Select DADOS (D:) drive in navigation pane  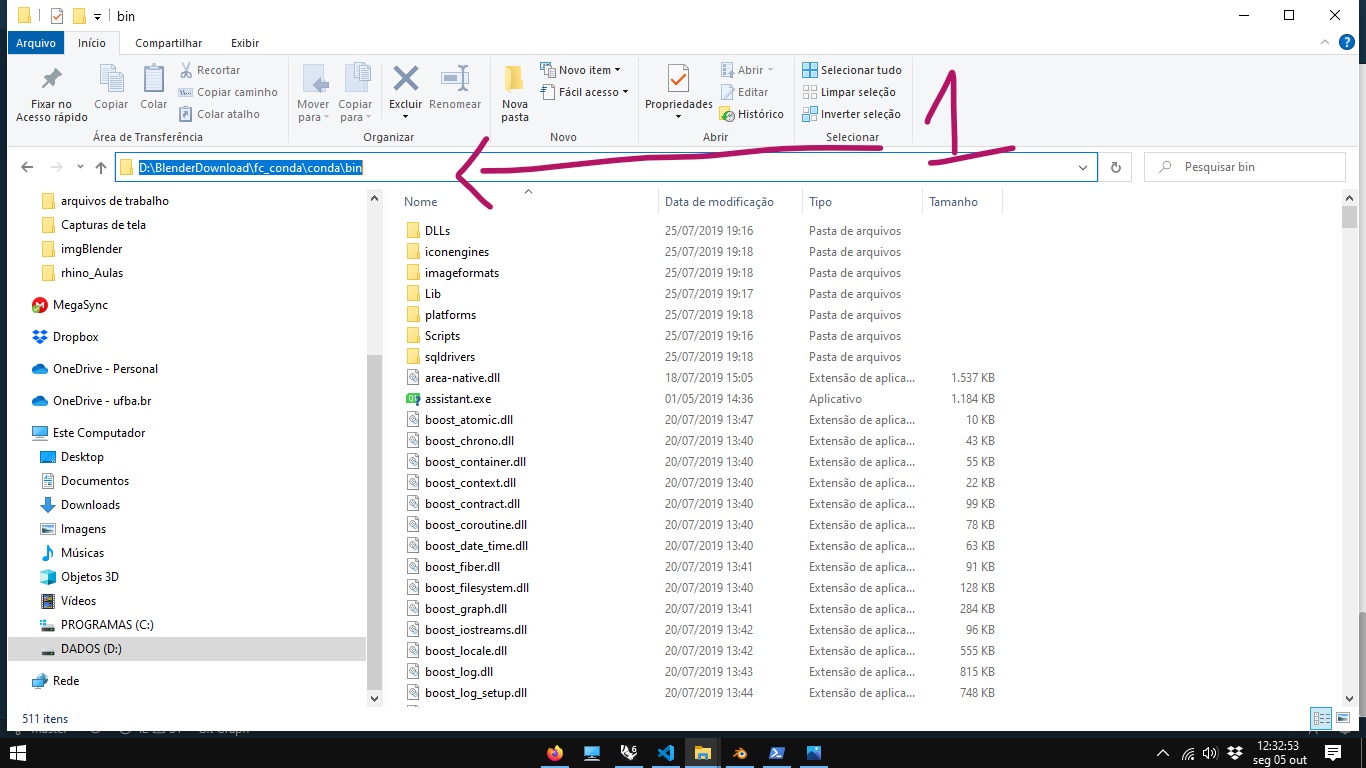pos(90,649)
